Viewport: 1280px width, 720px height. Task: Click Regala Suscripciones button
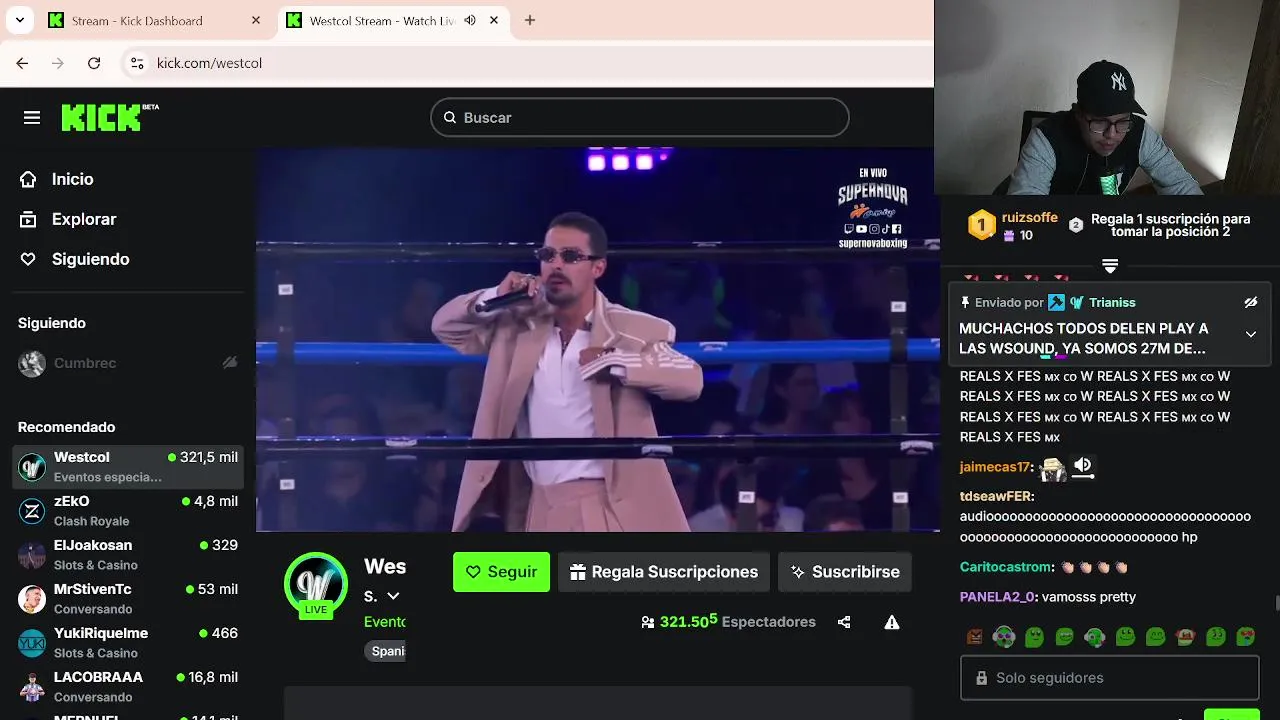pyautogui.click(x=664, y=572)
